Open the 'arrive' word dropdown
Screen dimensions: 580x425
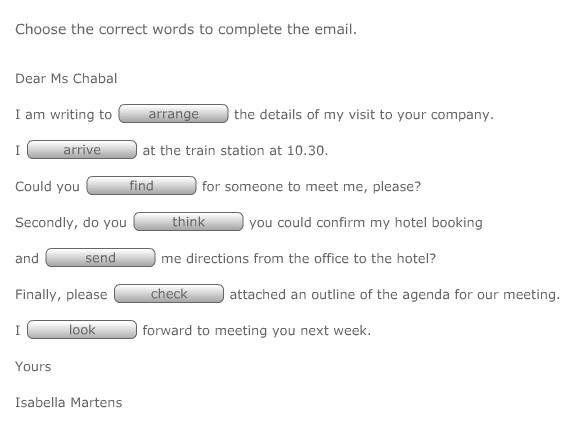click(x=82, y=149)
